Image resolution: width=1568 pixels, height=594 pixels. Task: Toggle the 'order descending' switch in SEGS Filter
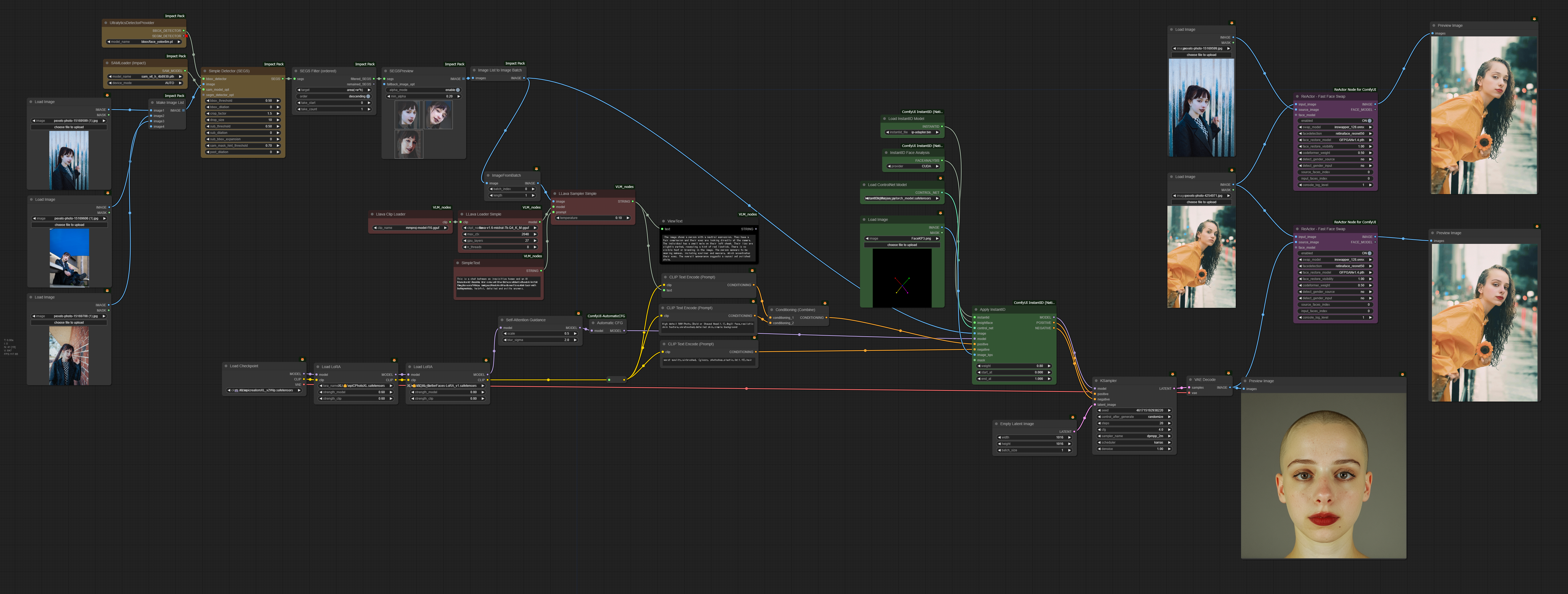(334, 96)
